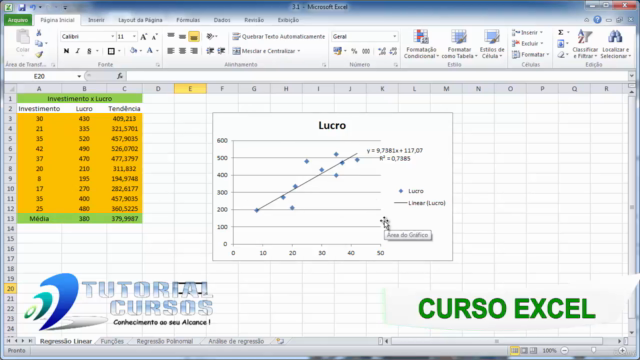The height and width of the screenshot is (360, 640).
Task: Click the Copy icon
Action: (39, 44)
